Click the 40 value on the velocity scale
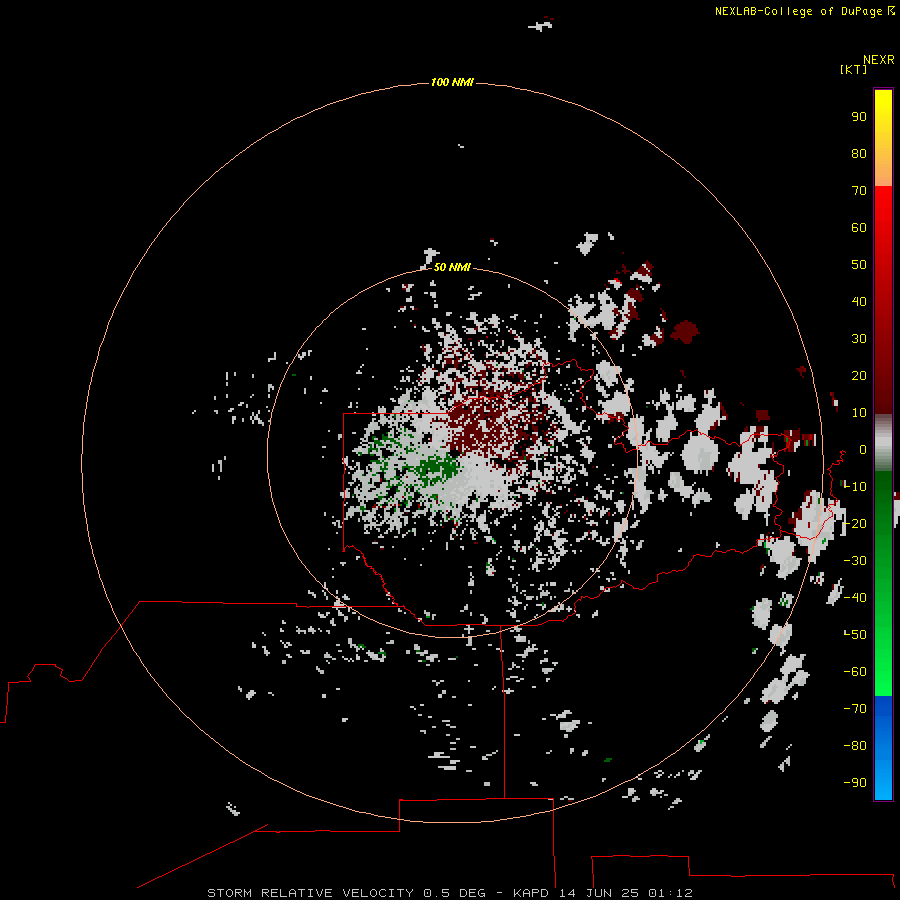 coord(859,301)
